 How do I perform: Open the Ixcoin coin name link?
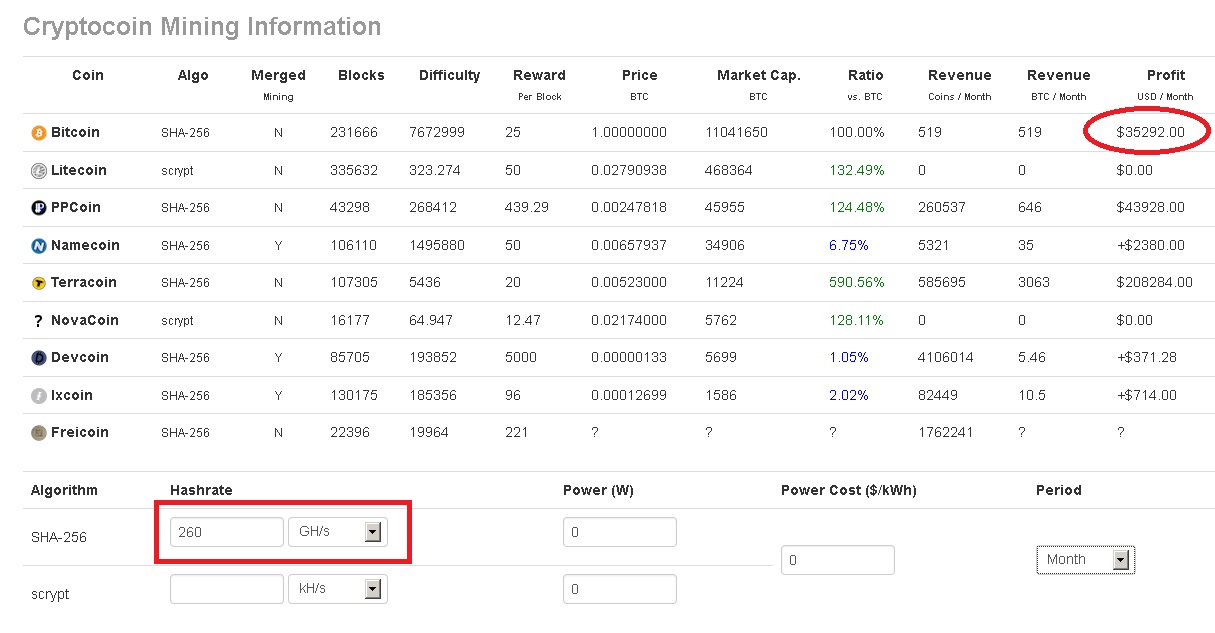72,395
